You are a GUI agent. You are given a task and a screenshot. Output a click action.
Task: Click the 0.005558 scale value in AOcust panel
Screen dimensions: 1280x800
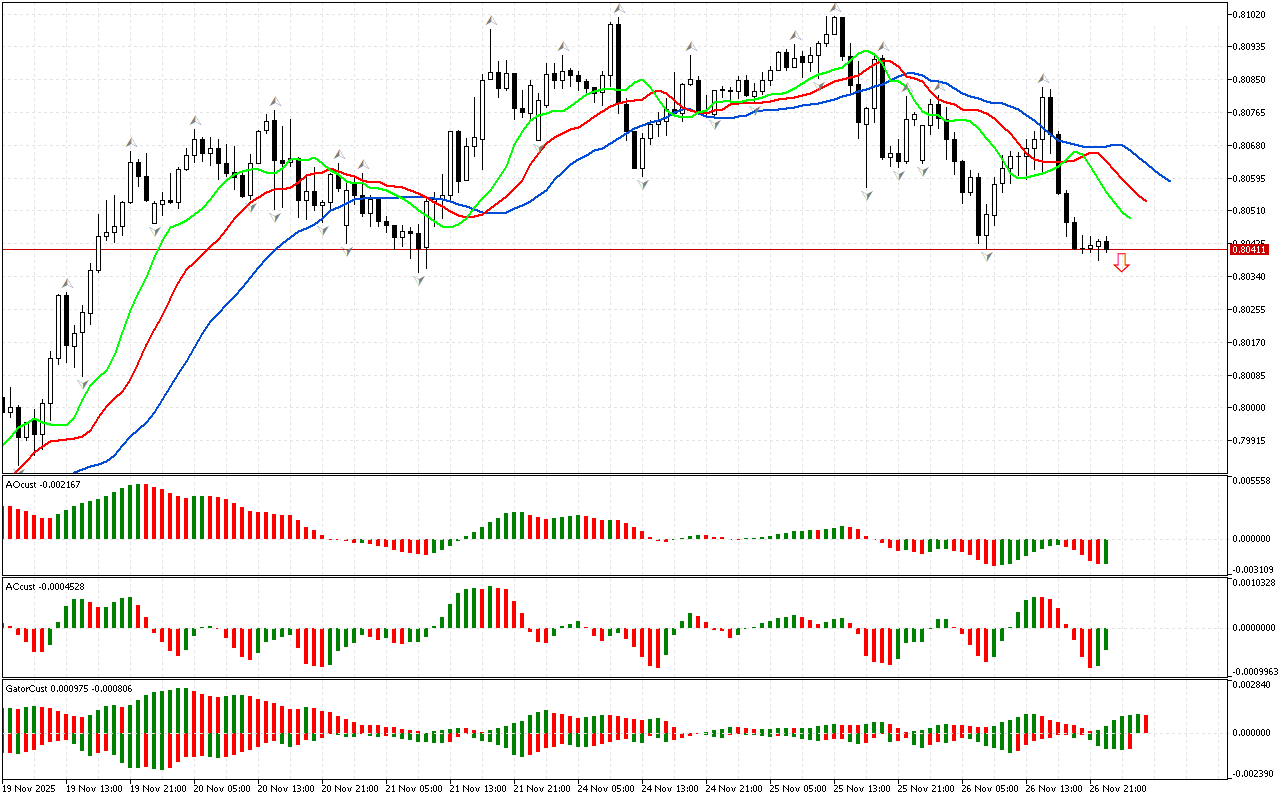[x=1252, y=481]
